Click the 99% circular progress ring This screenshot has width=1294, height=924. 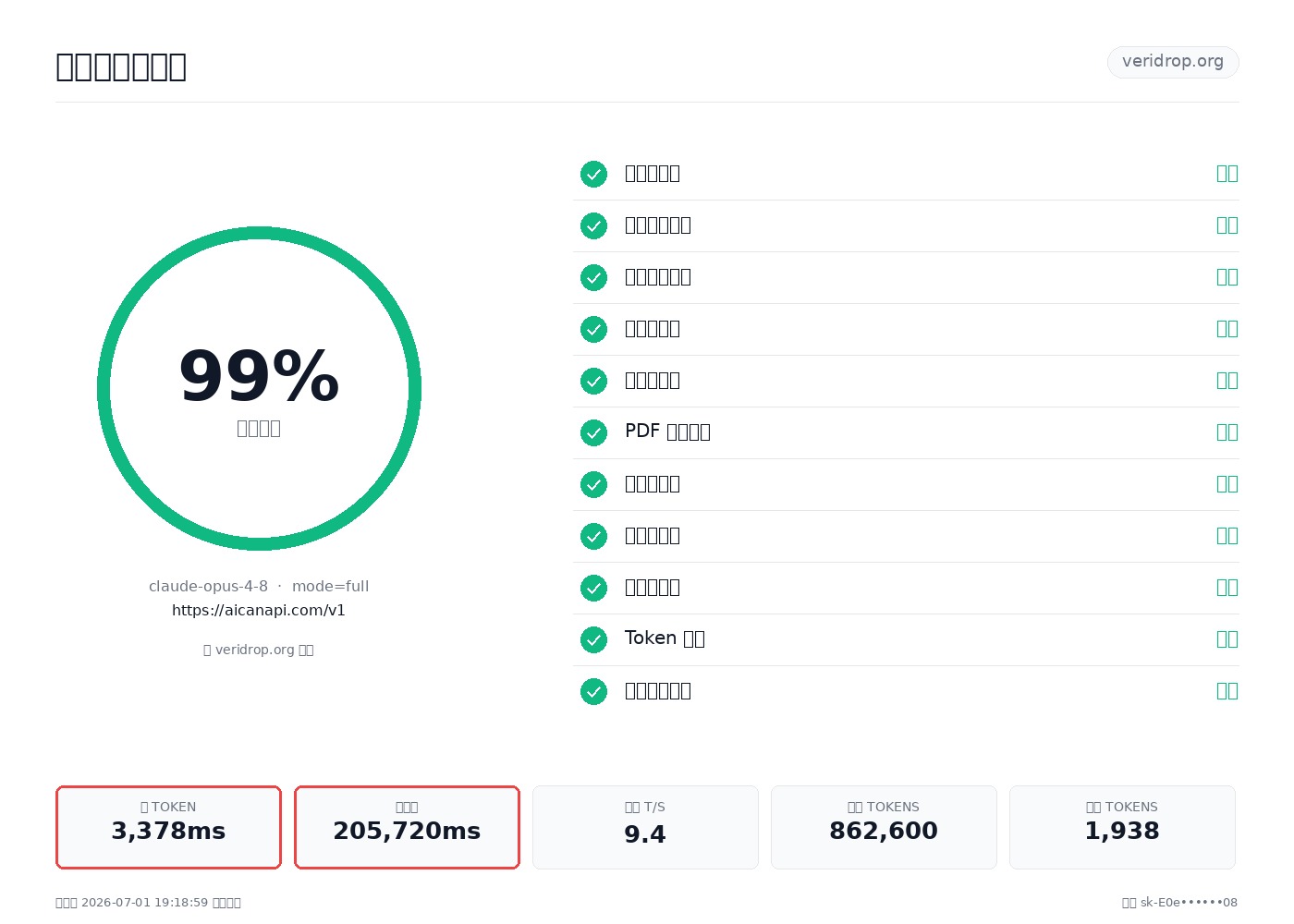[259, 388]
